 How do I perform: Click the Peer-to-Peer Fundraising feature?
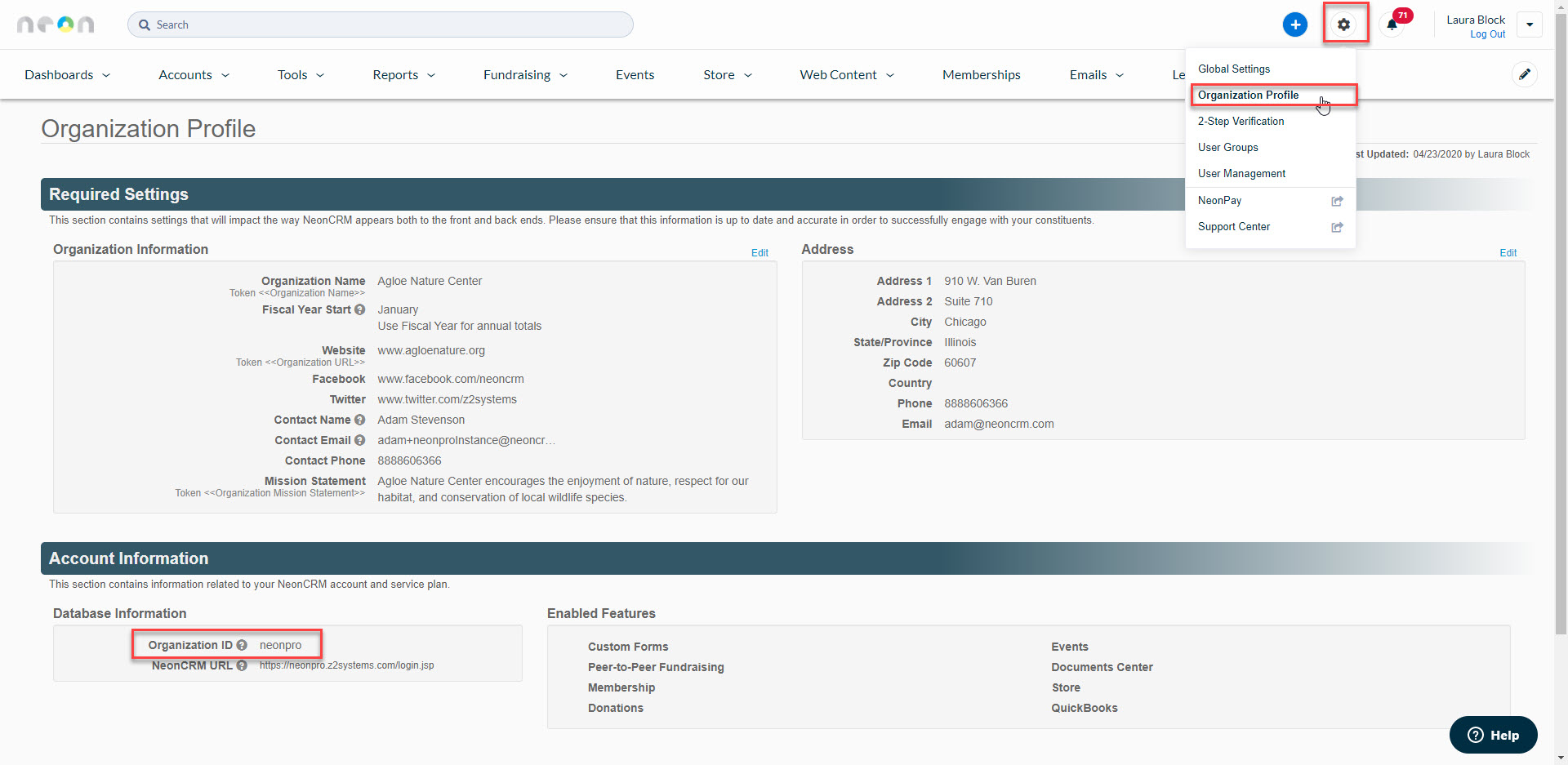[x=656, y=667]
